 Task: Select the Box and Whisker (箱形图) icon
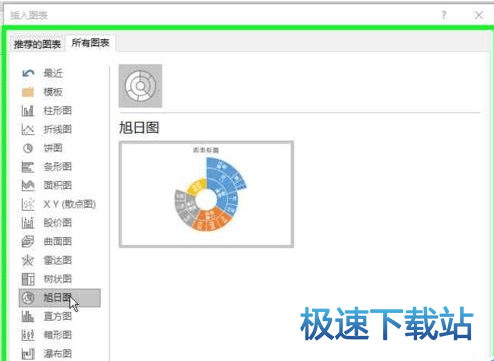tap(28, 335)
